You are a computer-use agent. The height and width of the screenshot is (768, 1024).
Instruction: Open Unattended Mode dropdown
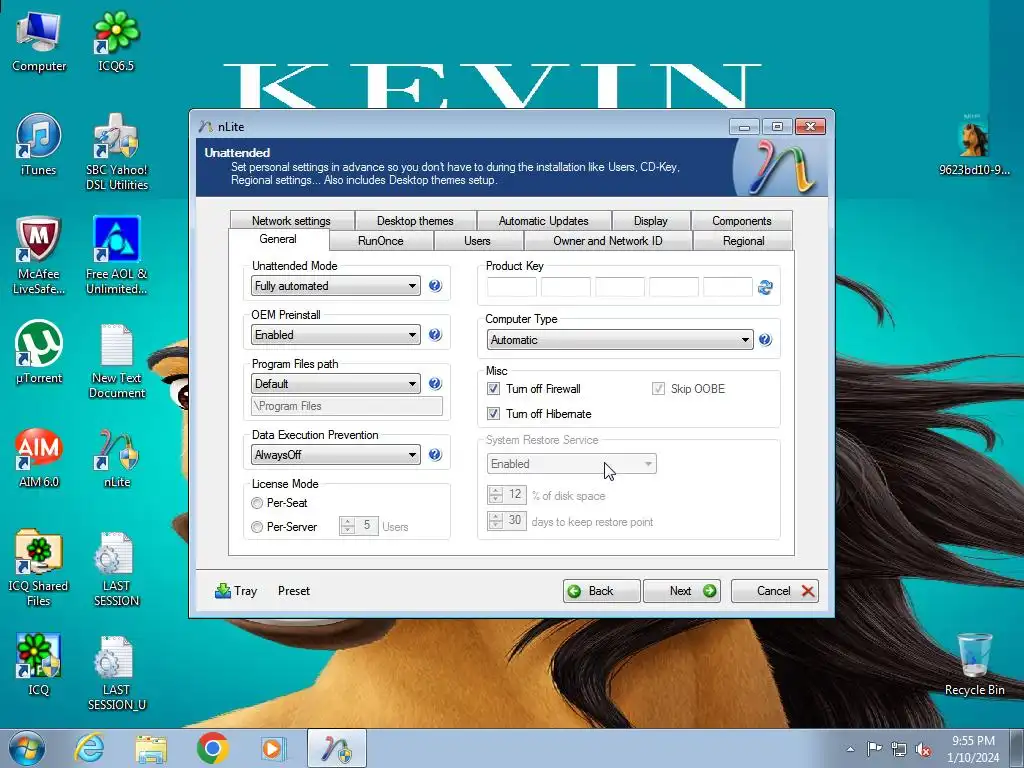point(336,286)
